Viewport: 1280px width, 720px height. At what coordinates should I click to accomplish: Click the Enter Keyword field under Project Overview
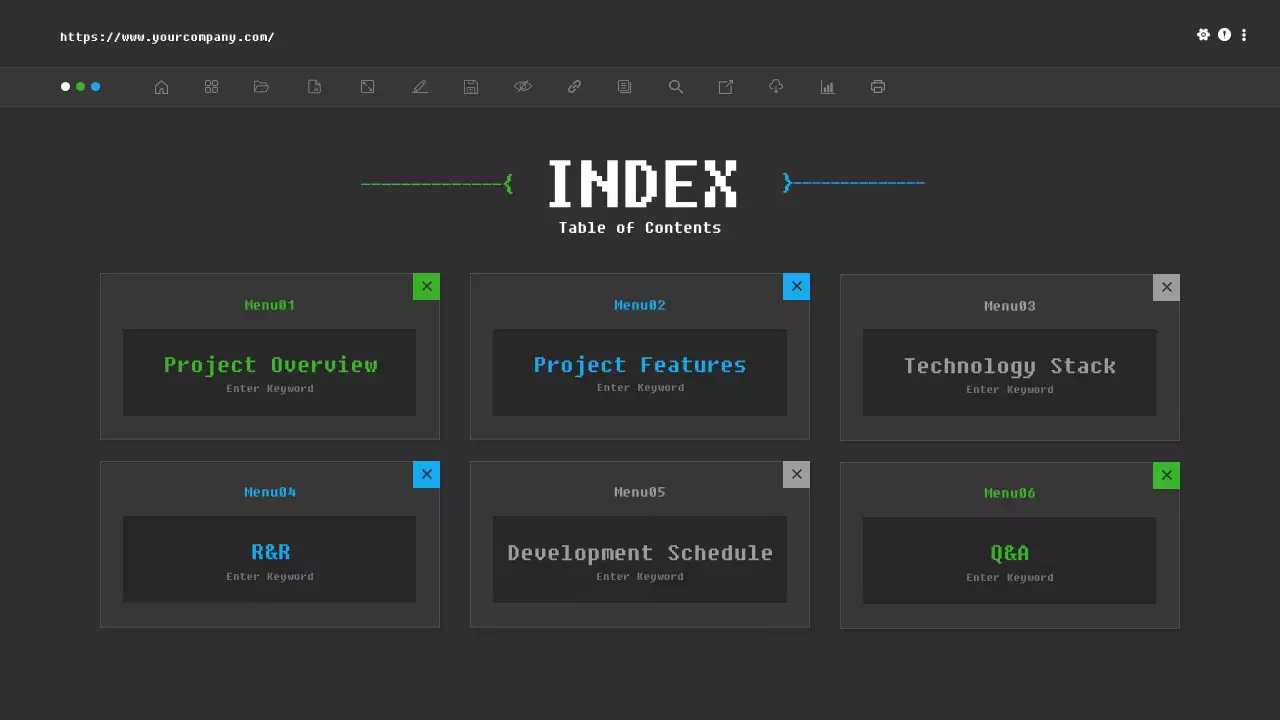(x=269, y=388)
